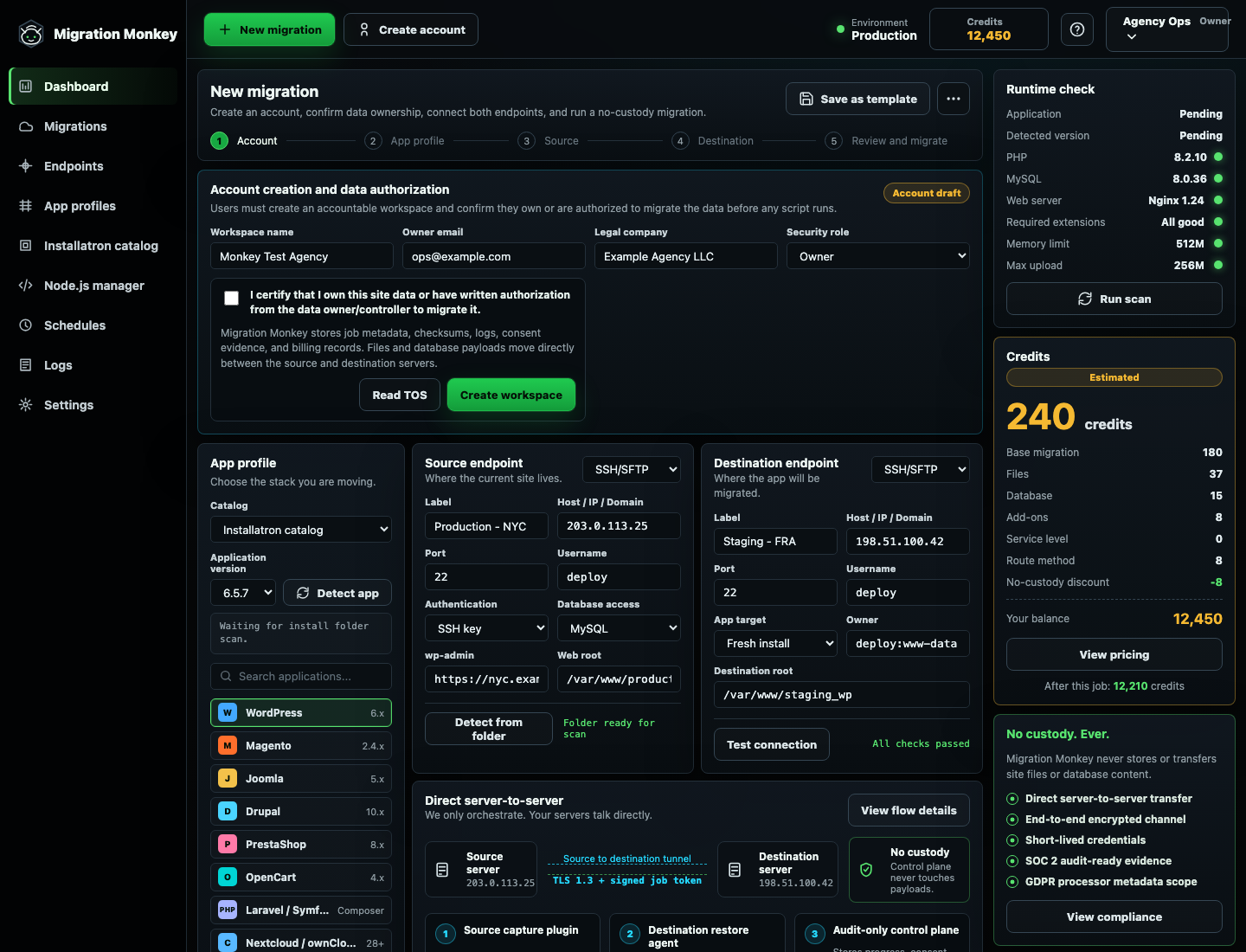
Task: Click the Destination server icon
Action: click(x=735, y=870)
